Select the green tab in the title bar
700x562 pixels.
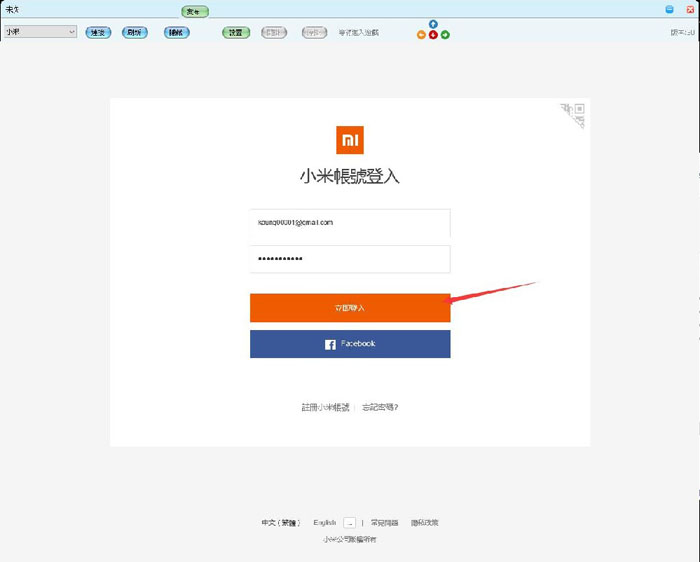195,12
